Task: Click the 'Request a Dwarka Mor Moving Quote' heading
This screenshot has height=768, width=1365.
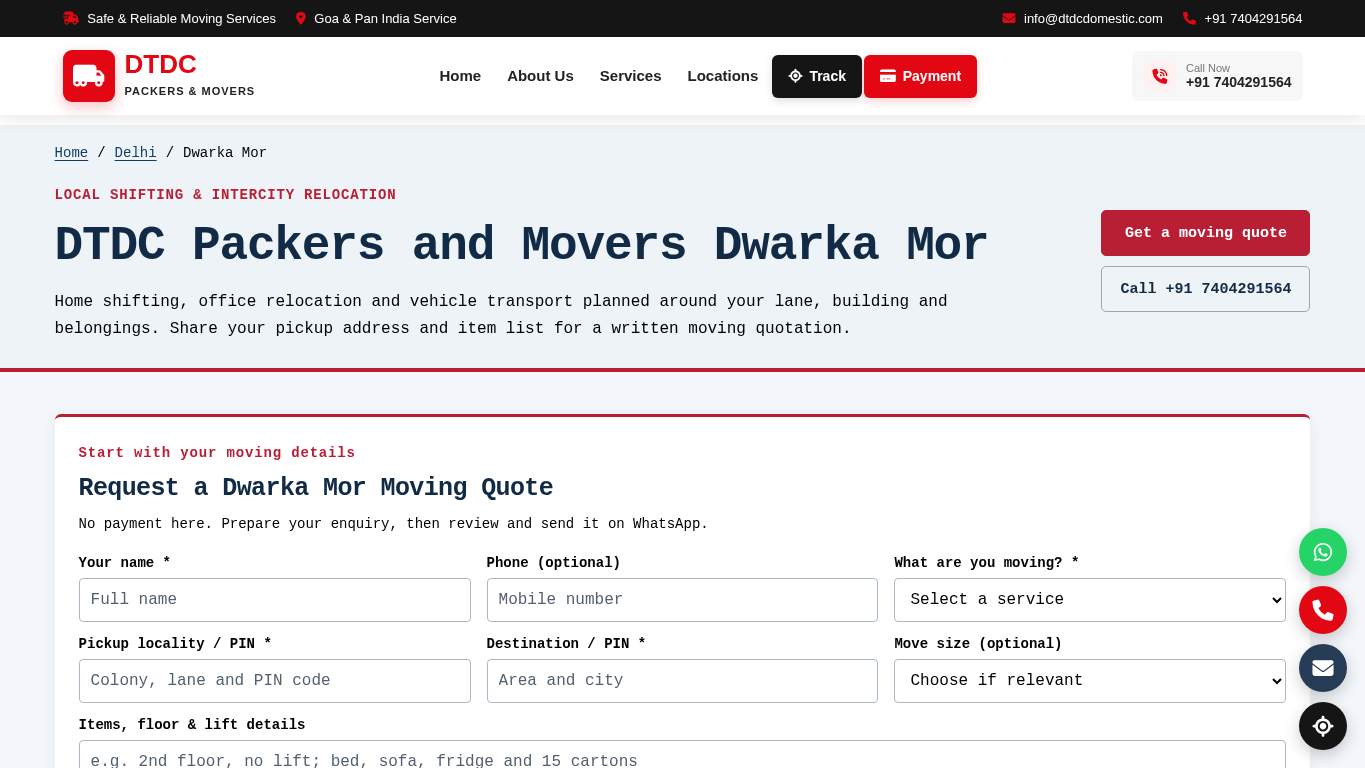Action: pos(316,488)
